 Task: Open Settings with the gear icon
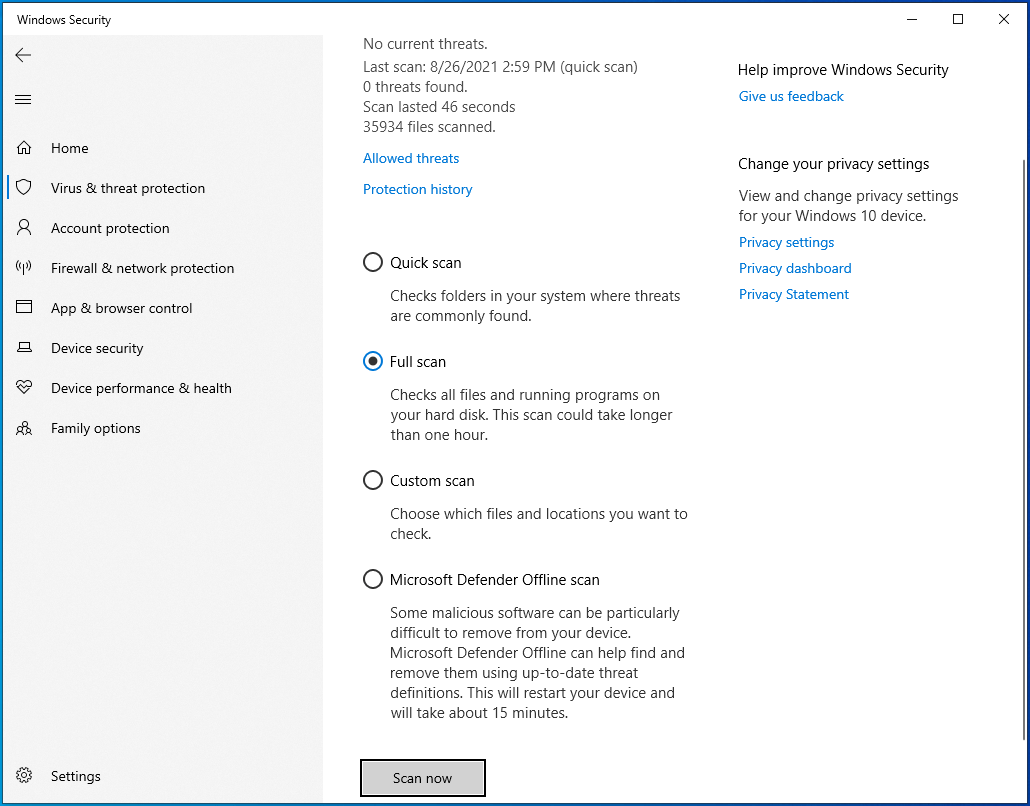[24, 775]
